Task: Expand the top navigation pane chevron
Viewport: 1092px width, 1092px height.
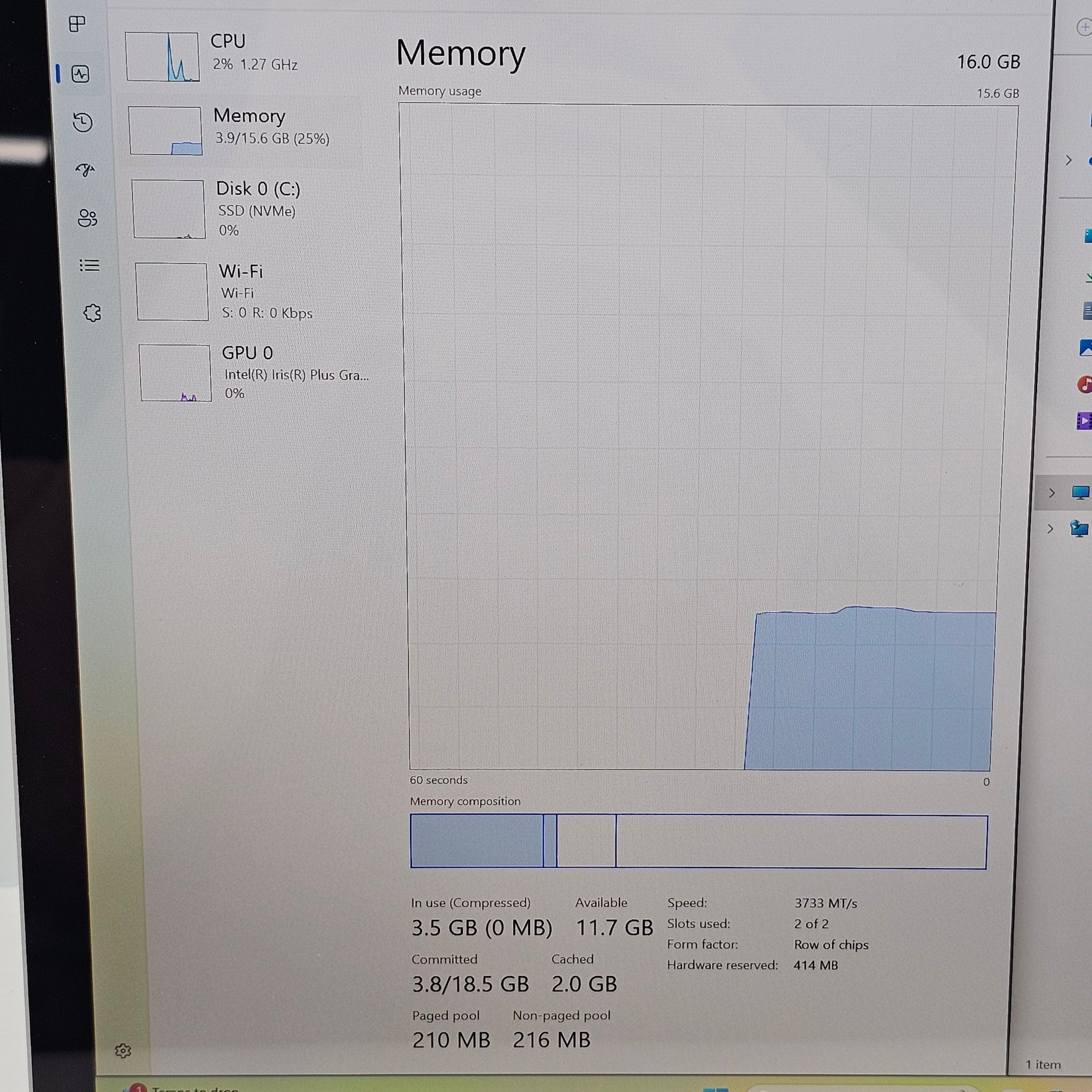Action: 1068,160
